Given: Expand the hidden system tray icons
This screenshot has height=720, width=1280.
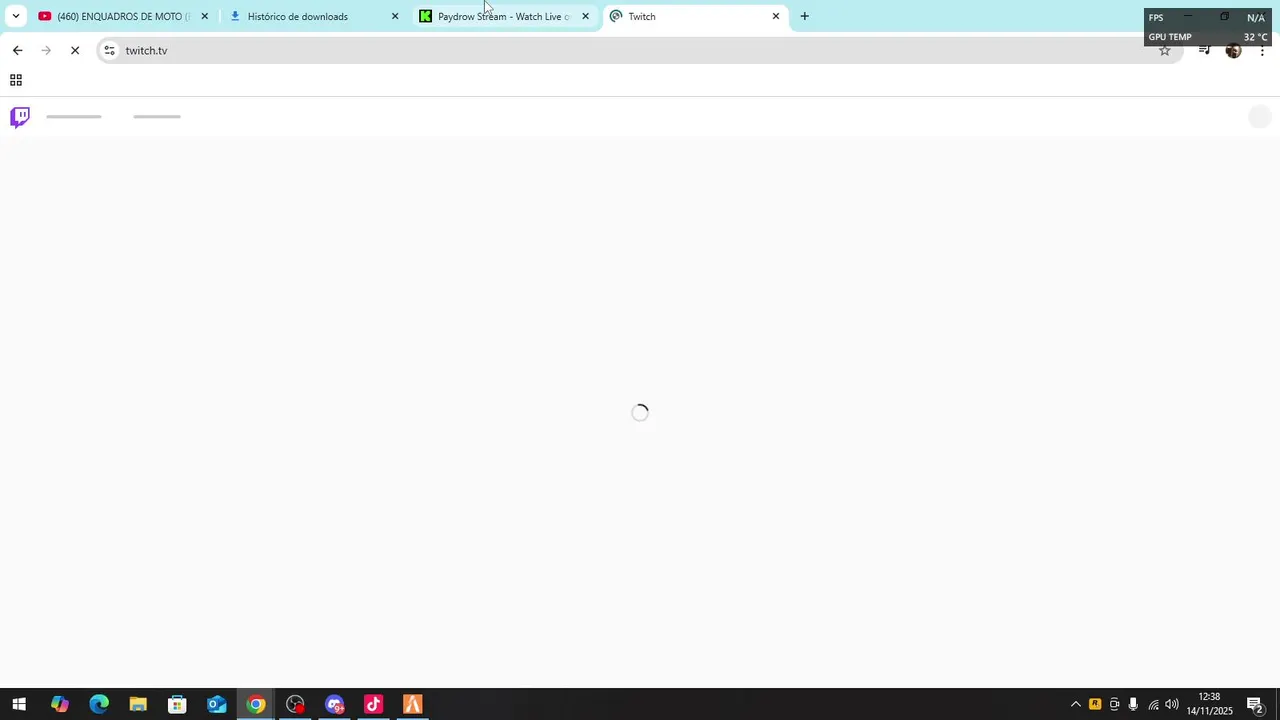Looking at the screenshot, I should point(1076,705).
